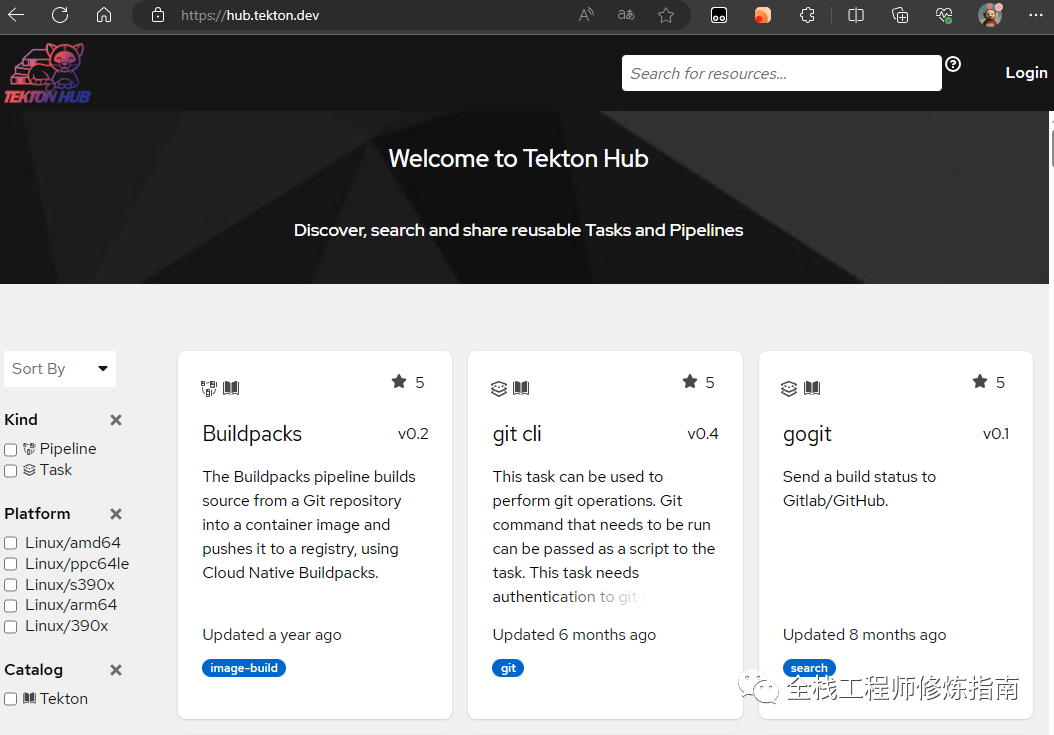The height and width of the screenshot is (735, 1054).
Task: Enable the Pipeline kind filter
Action: (x=11, y=450)
